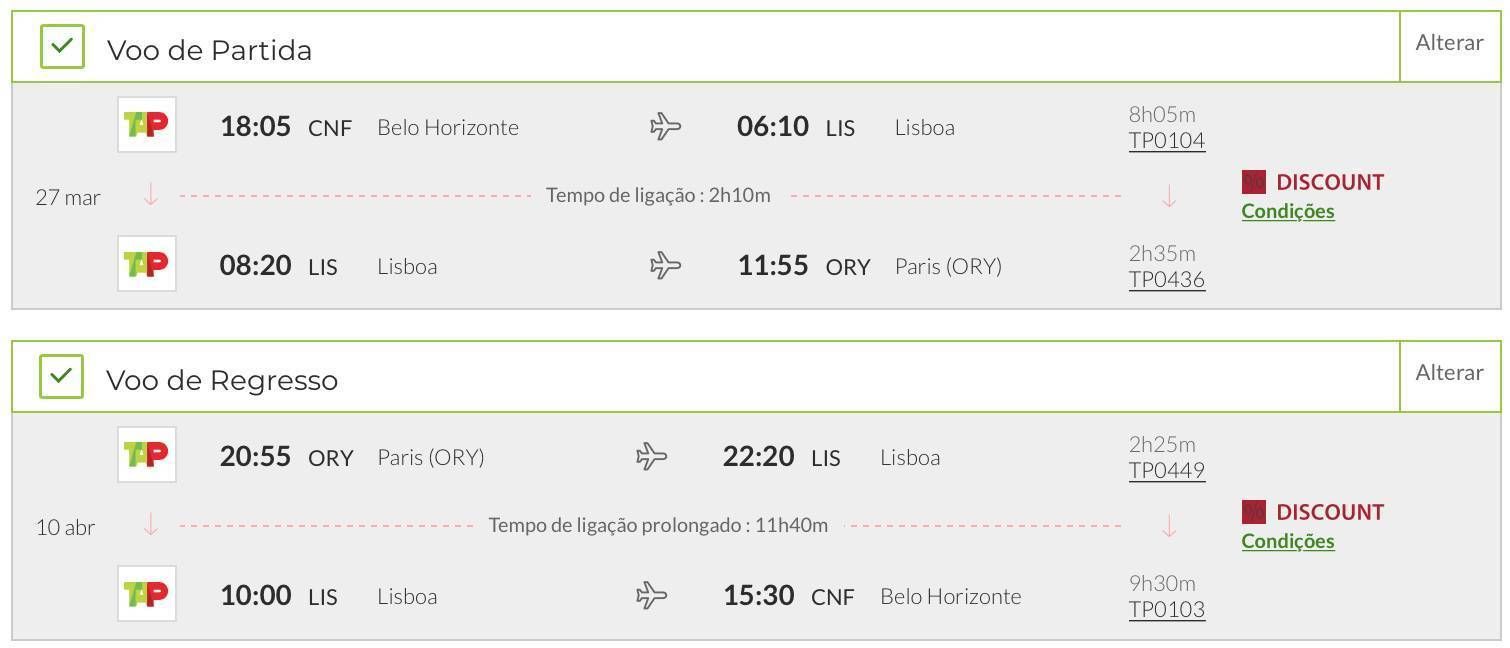
Task: Open flight number TP0436 details
Action: 1167,280
